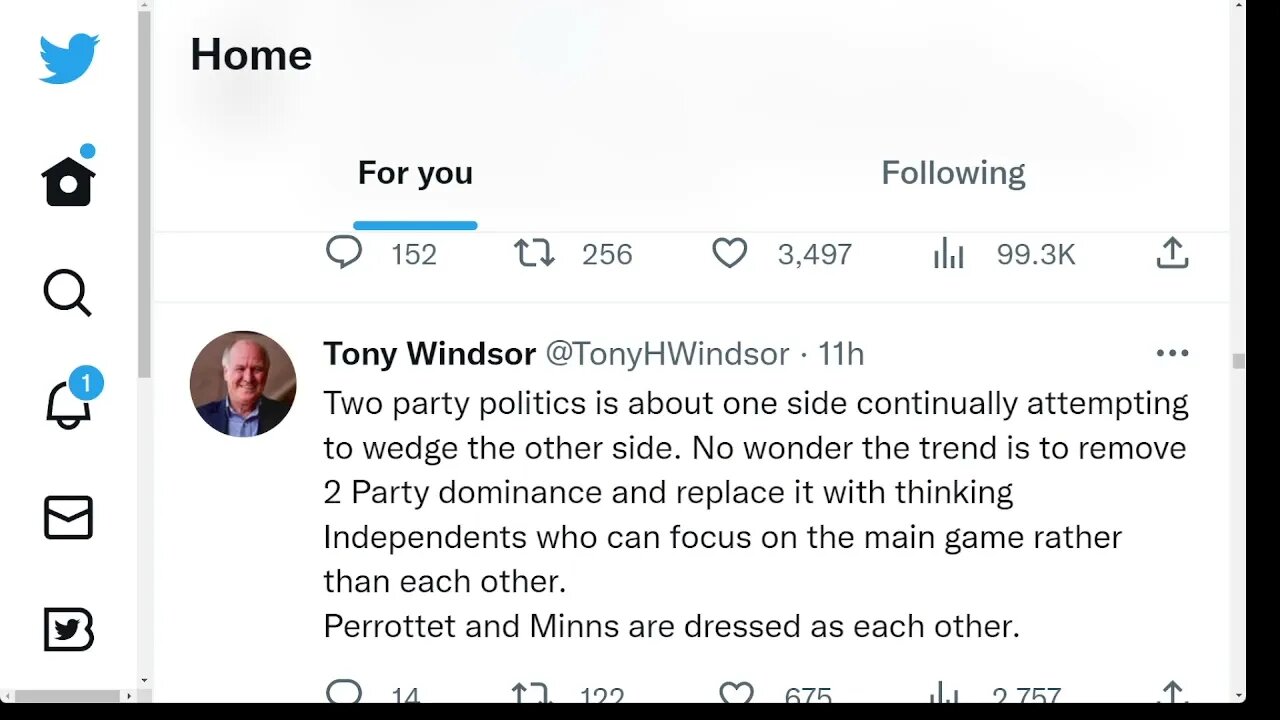Click the Twitter bird logo

coord(69,58)
